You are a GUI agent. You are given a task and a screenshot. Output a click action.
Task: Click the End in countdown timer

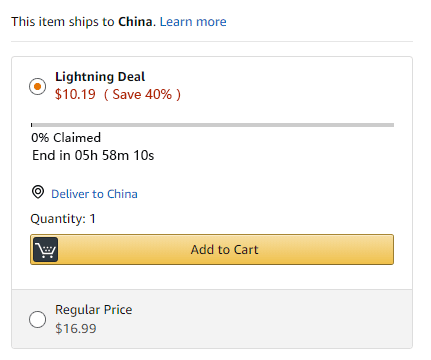[x=93, y=155]
